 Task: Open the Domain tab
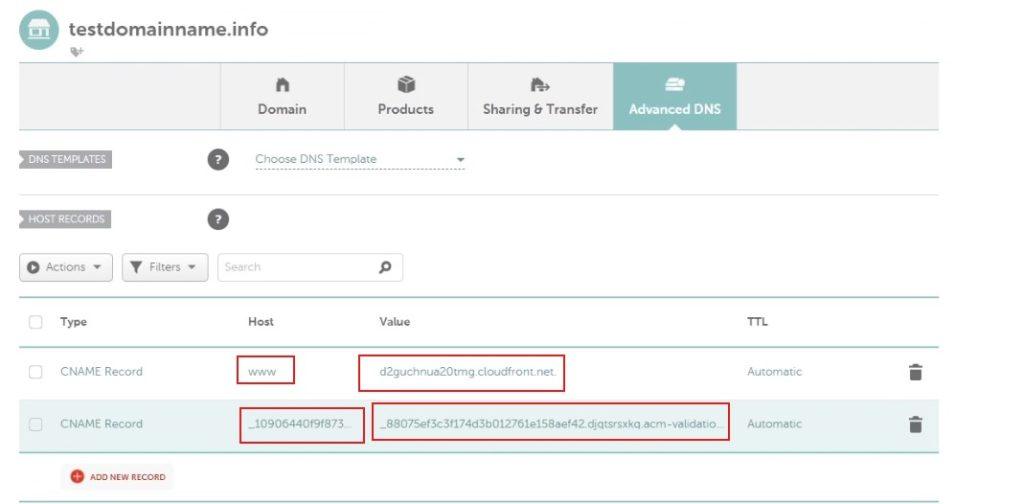[282, 97]
